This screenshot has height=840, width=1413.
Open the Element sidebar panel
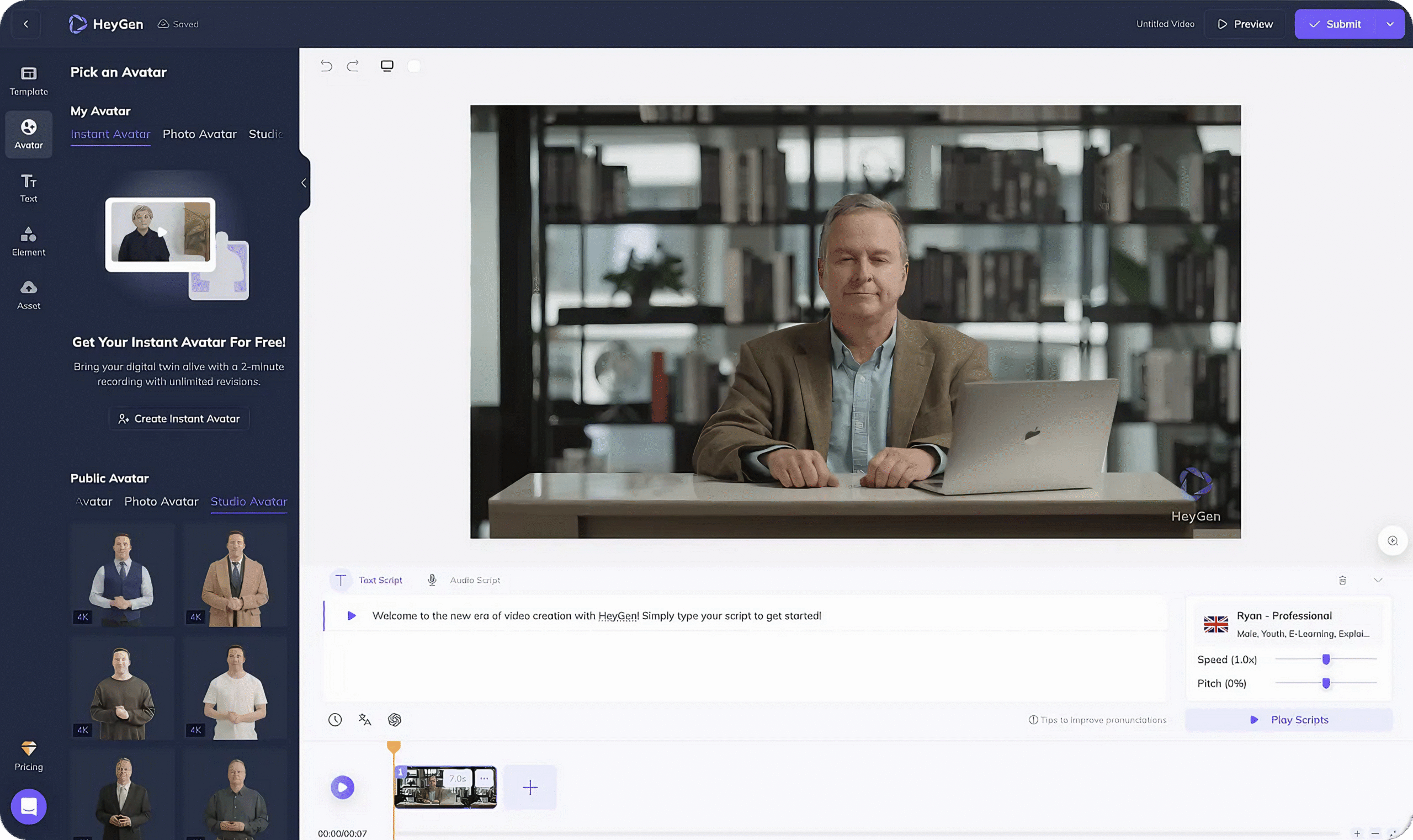(28, 242)
